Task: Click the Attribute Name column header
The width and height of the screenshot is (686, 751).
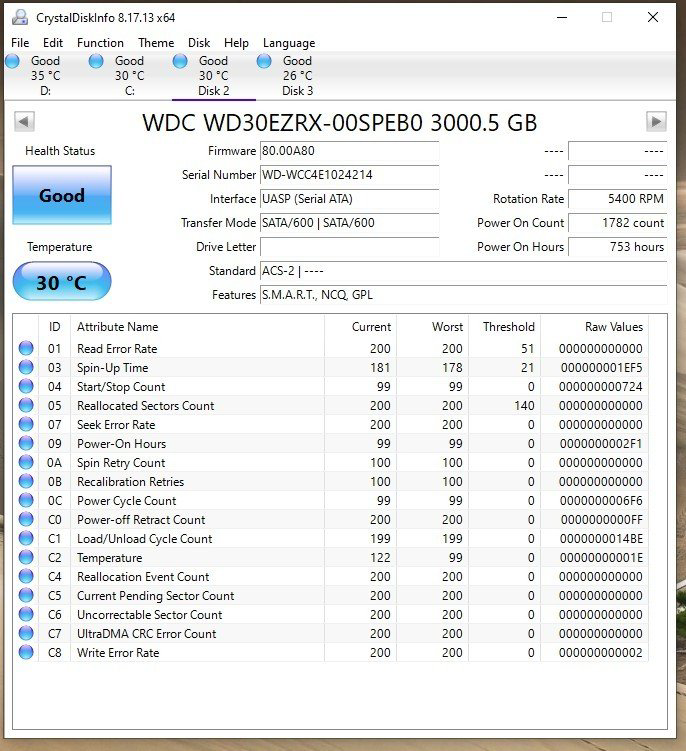Action: [x=197, y=327]
